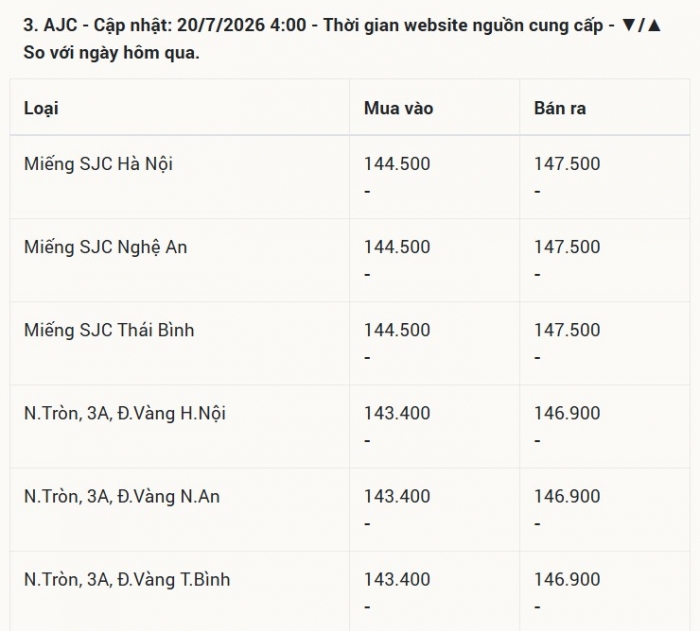Click "N.Tròn, 3A, Đ.Vàng T.Bình" row label
This screenshot has height=631, width=700.
pyautogui.click(x=127, y=579)
